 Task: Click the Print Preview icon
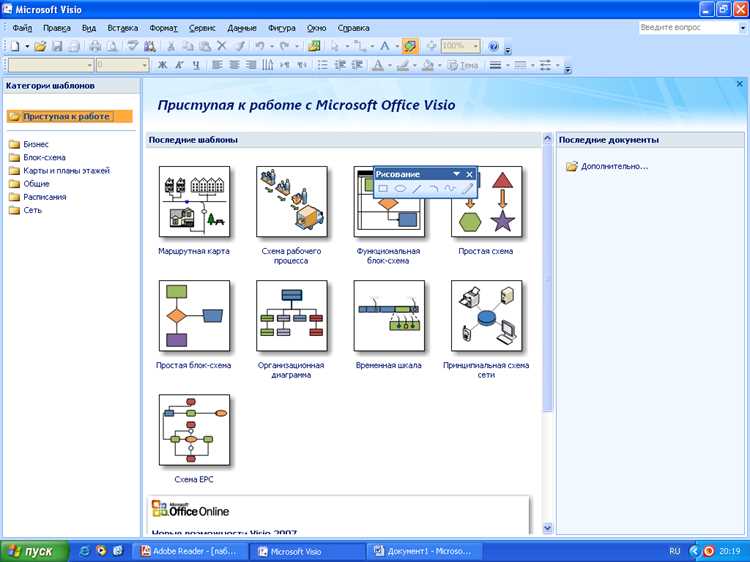pyautogui.click(x=112, y=46)
